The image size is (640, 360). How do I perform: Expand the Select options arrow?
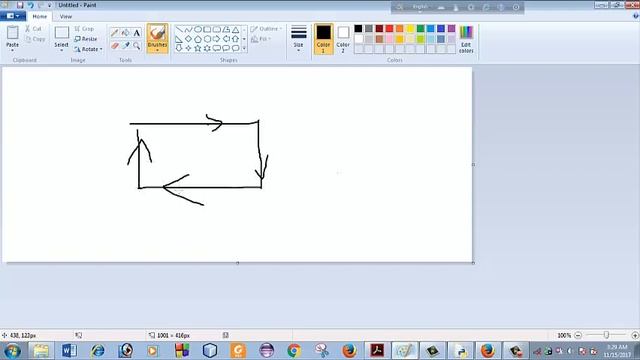pos(62,50)
